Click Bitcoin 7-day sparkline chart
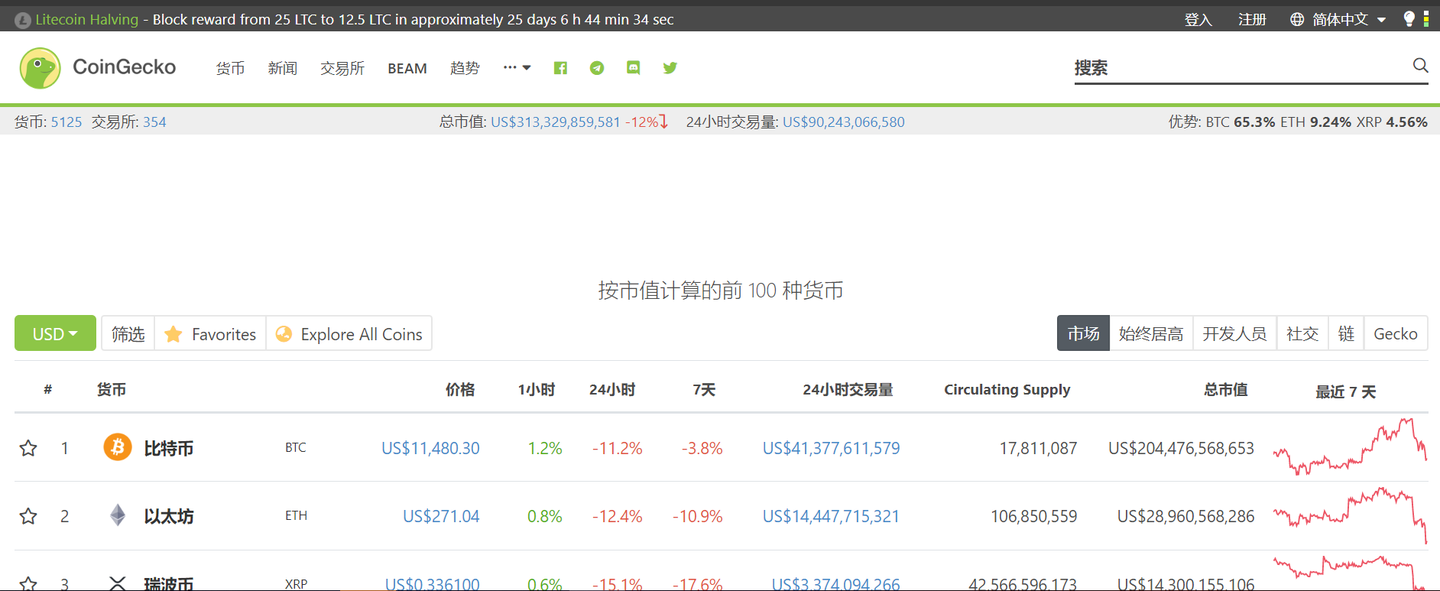Screen dimensions: 1440x591 pyautogui.click(x=1350, y=446)
